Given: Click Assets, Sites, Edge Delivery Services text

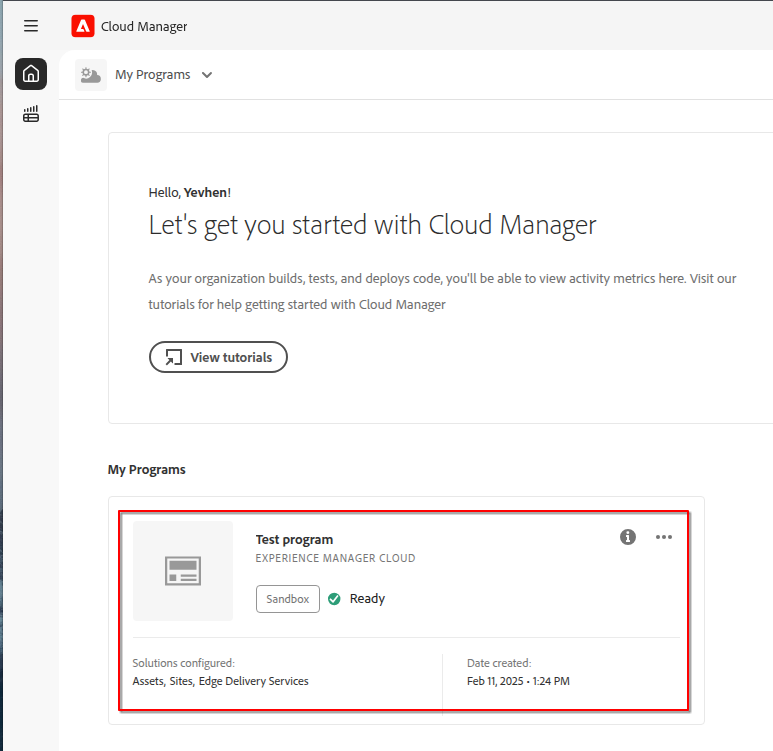Looking at the screenshot, I should [220, 681].
